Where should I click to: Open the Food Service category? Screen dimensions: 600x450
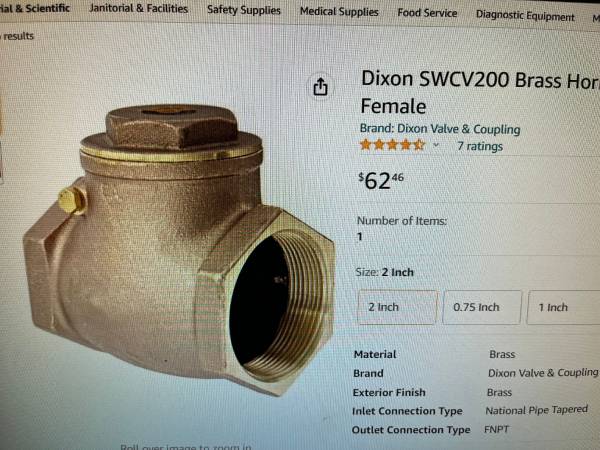pos(427,13)
